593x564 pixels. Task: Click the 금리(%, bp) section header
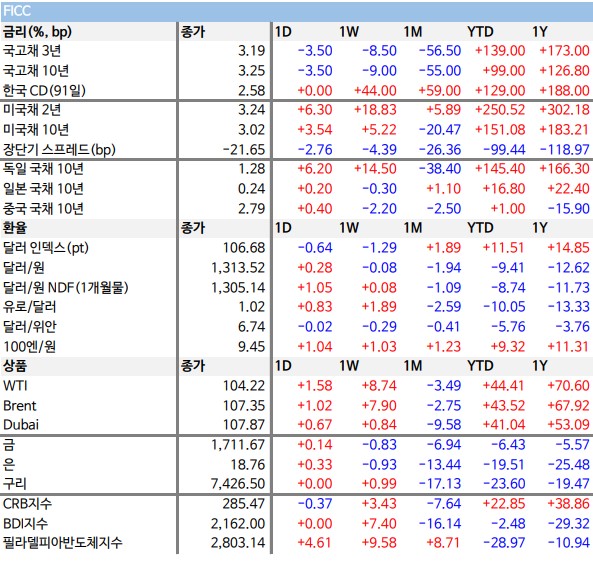coord(37,32)
